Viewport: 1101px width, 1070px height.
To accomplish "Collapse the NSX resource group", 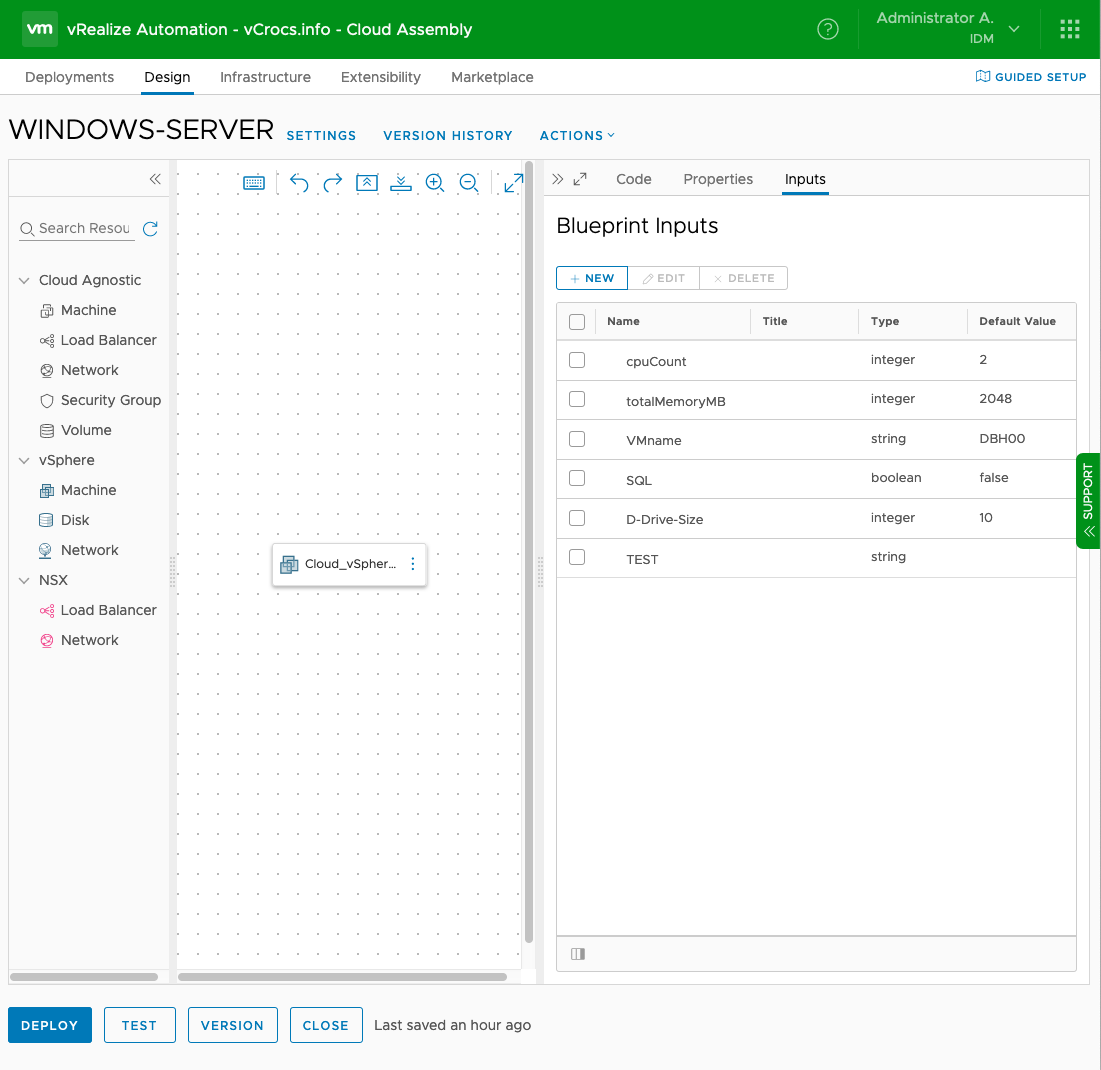I will 24,581.
